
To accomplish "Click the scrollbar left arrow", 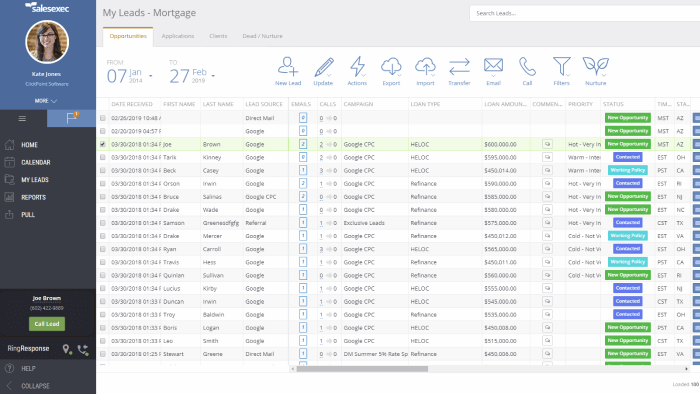I will 293,369.
